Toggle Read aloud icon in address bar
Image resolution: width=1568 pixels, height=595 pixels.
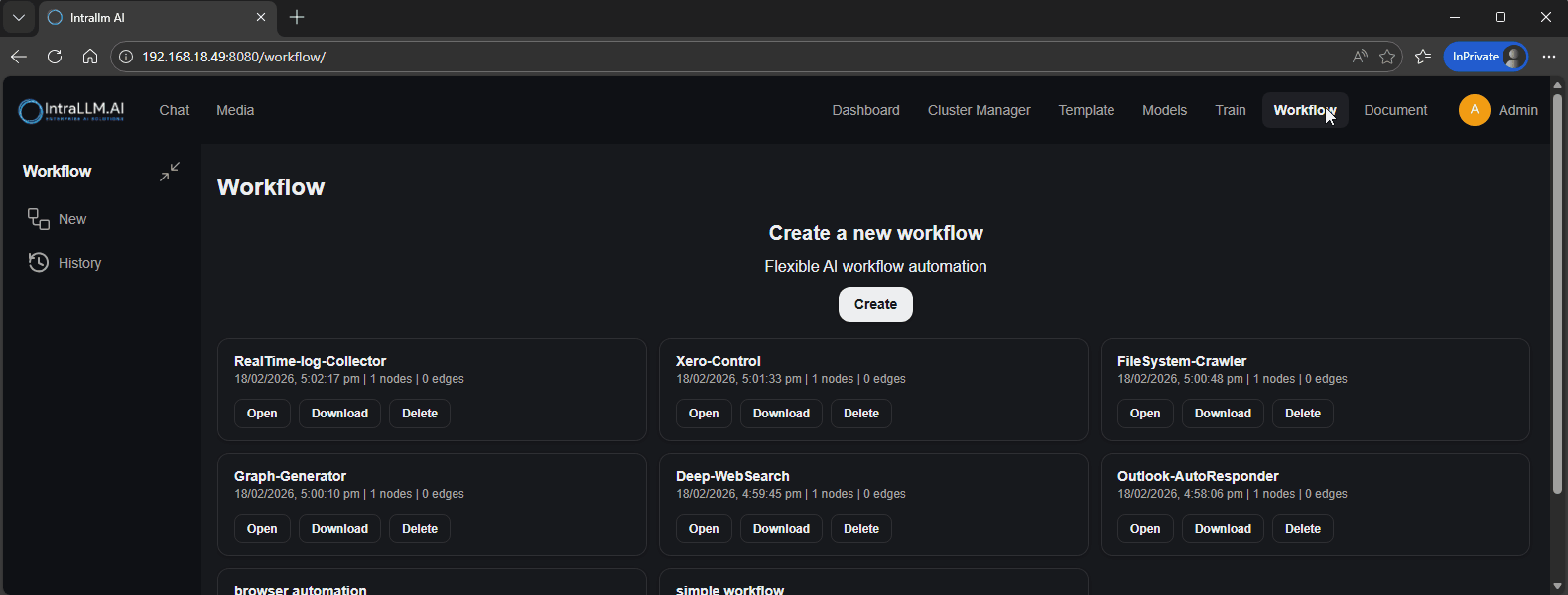(x=1360, y=57)
